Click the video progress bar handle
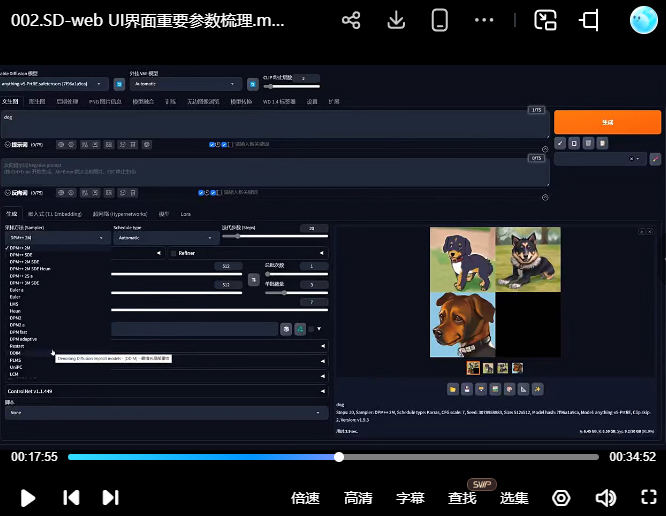This screenshot has height=516, width=666. (x=339, y=456)
